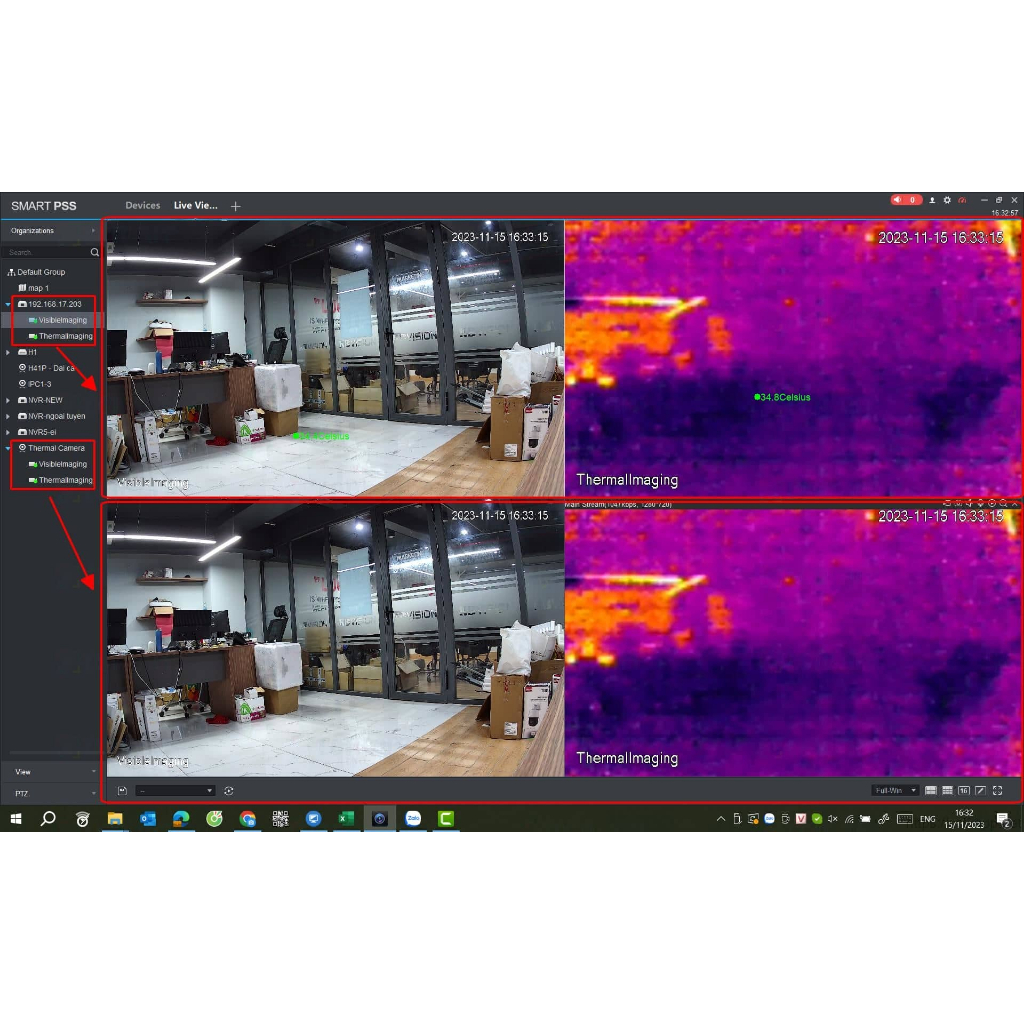Open the taskbar clock showing 16:32
The image size is (1024, 1024).
964,819
